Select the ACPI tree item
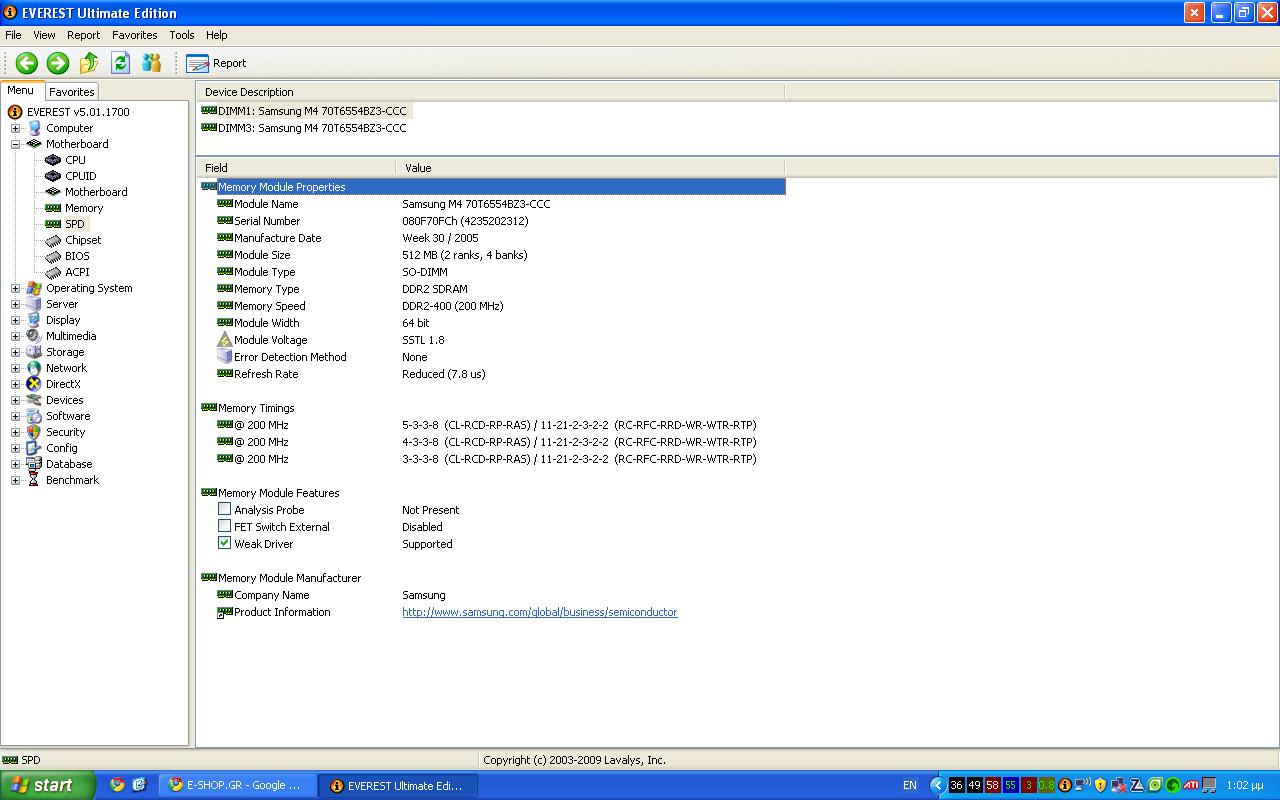The image size is (1280, 800). [x=77, y=272]
